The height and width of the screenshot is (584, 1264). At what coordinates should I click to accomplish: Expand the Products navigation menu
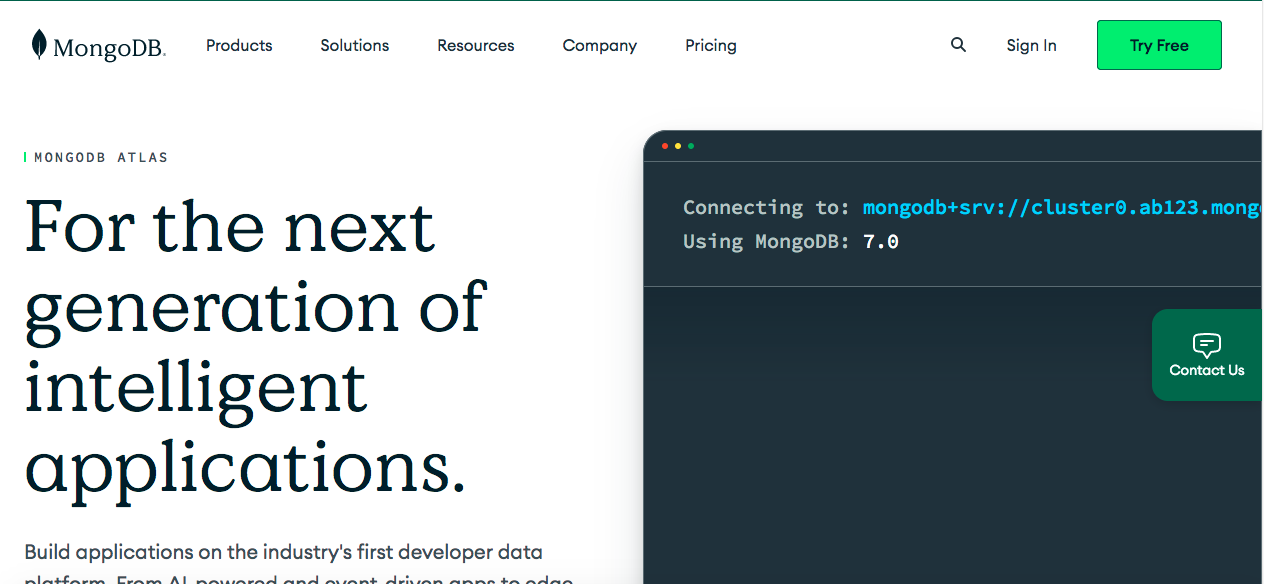[239, 45]
